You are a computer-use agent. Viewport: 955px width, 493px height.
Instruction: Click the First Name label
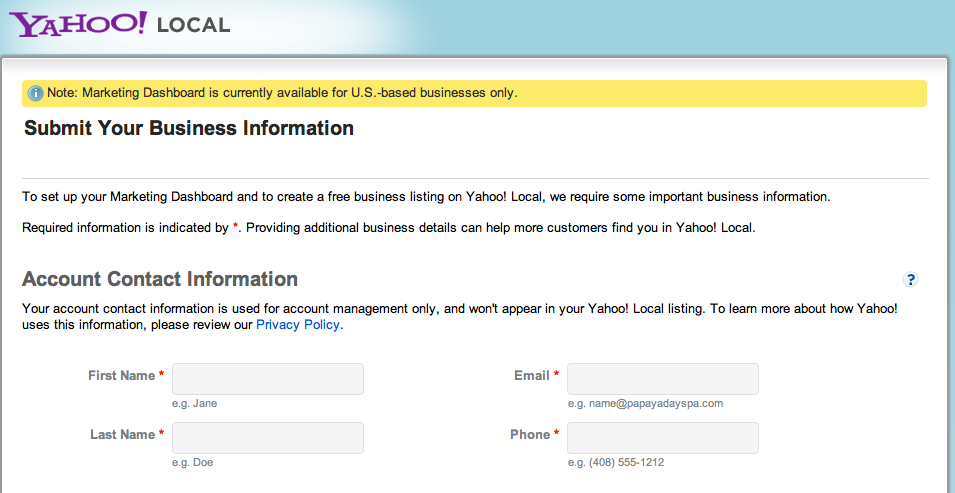pos(121,376)
